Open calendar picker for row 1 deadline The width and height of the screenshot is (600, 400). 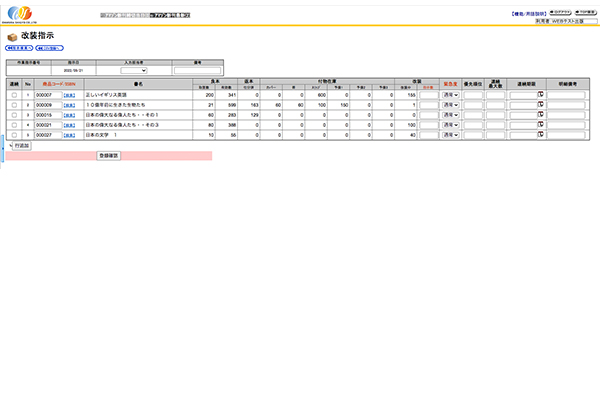pos(540,94)
